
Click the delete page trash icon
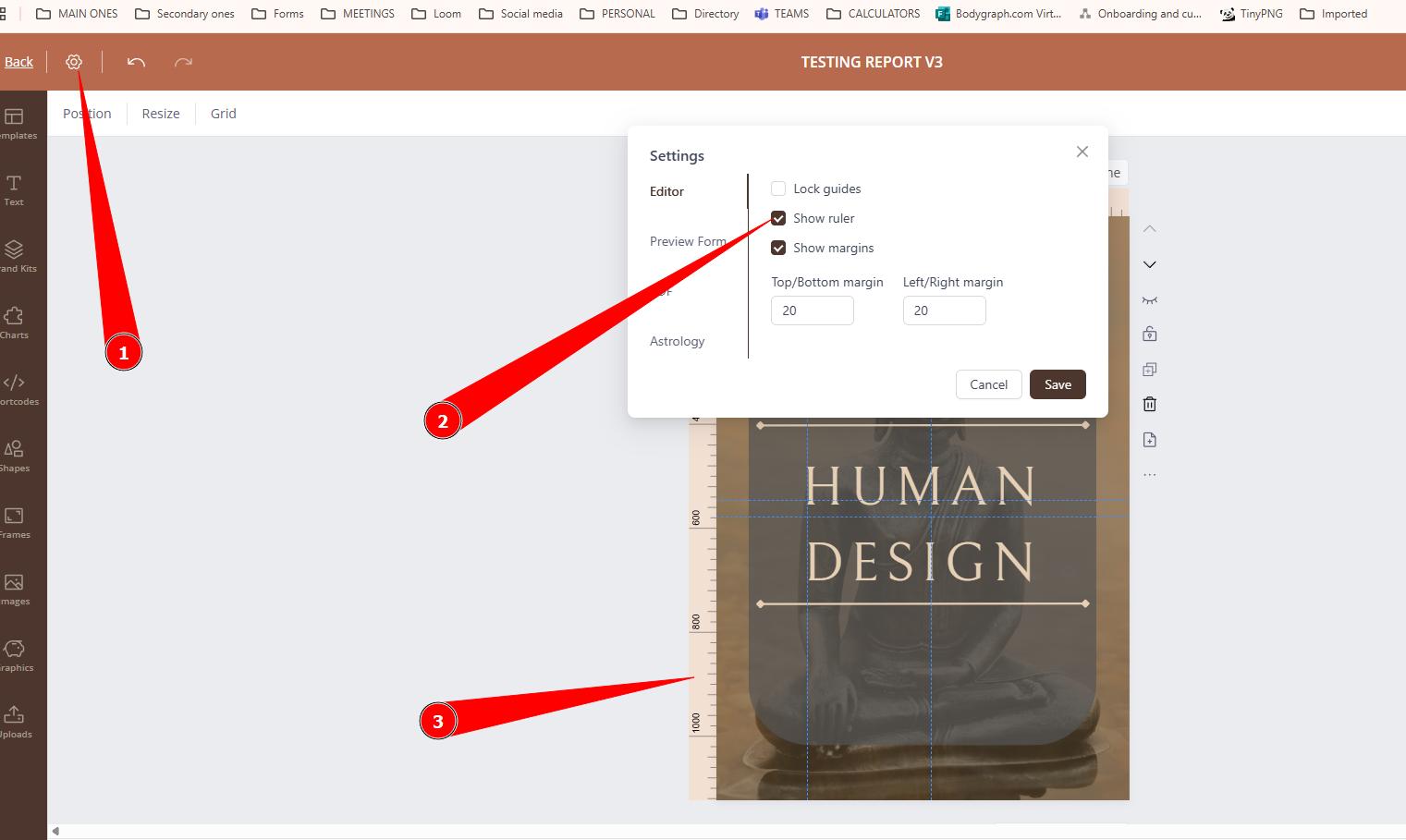(x=1149, y=404)
